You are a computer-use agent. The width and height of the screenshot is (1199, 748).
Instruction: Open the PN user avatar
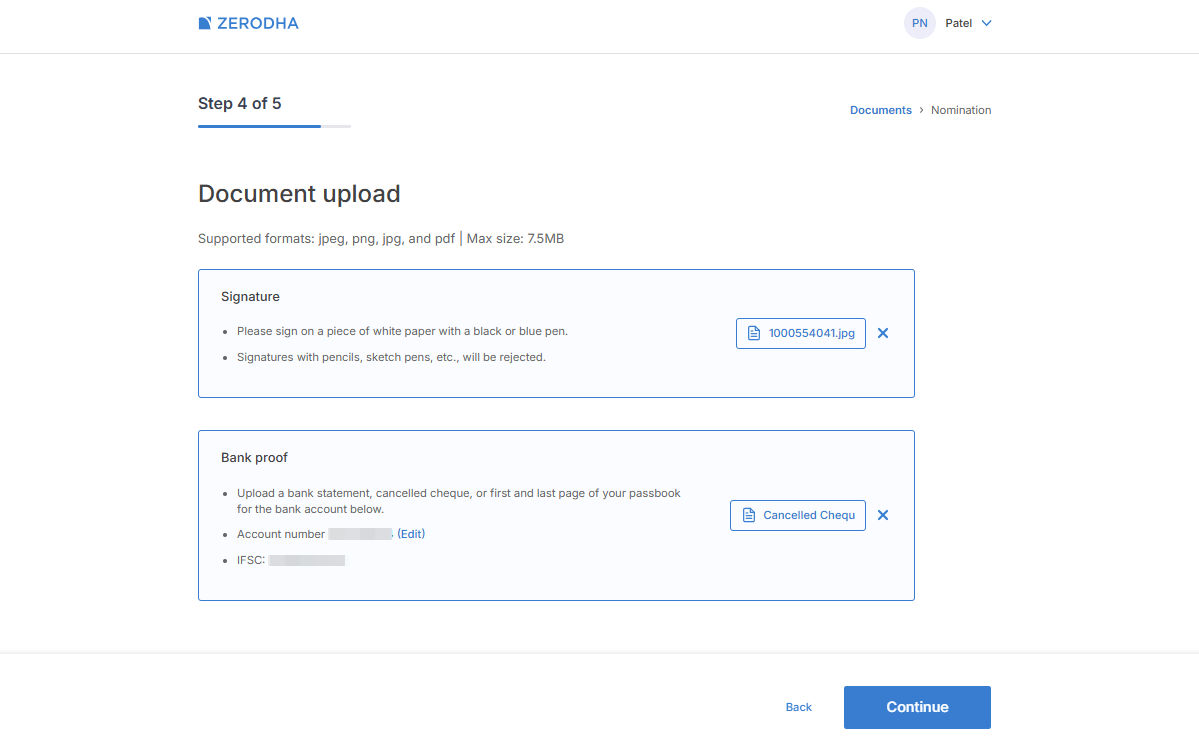pos(919,23)
